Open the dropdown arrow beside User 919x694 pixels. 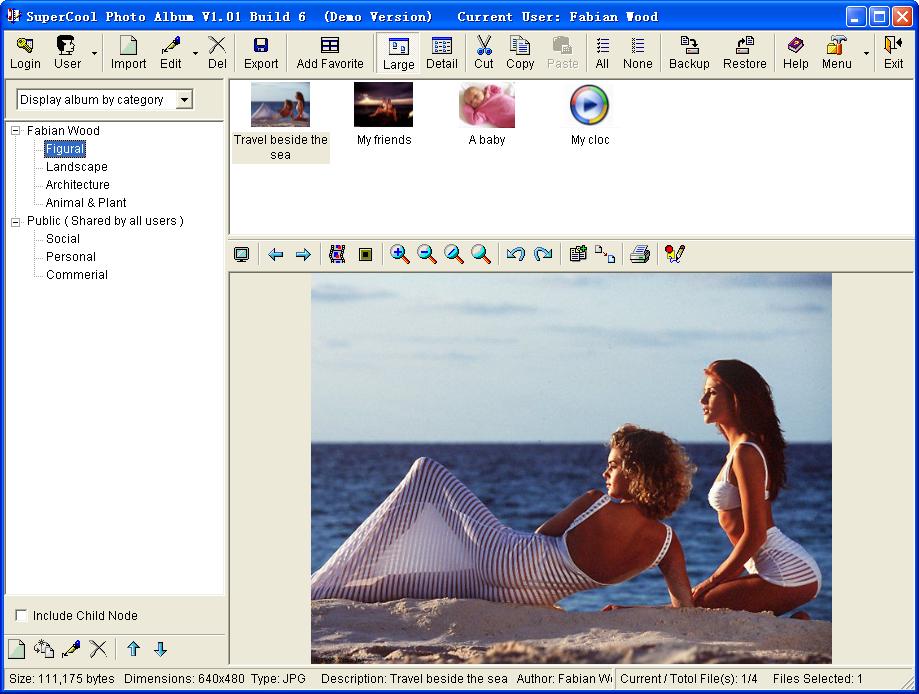(x=95, y=53)
